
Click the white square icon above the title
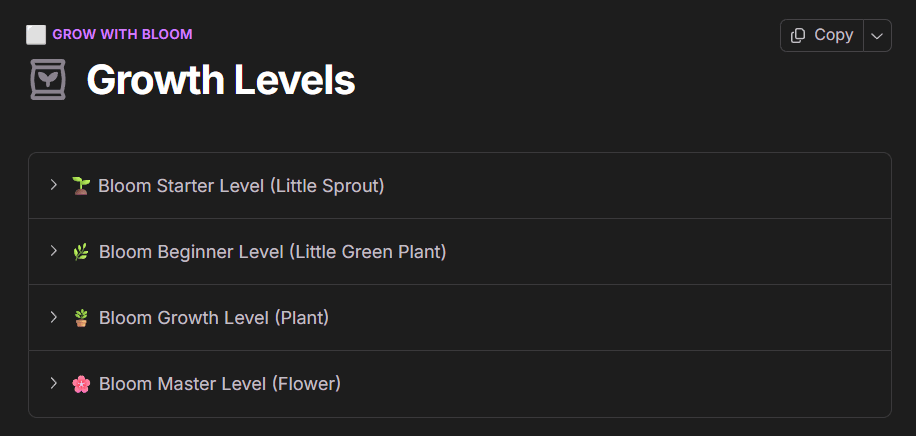(36, 35)
